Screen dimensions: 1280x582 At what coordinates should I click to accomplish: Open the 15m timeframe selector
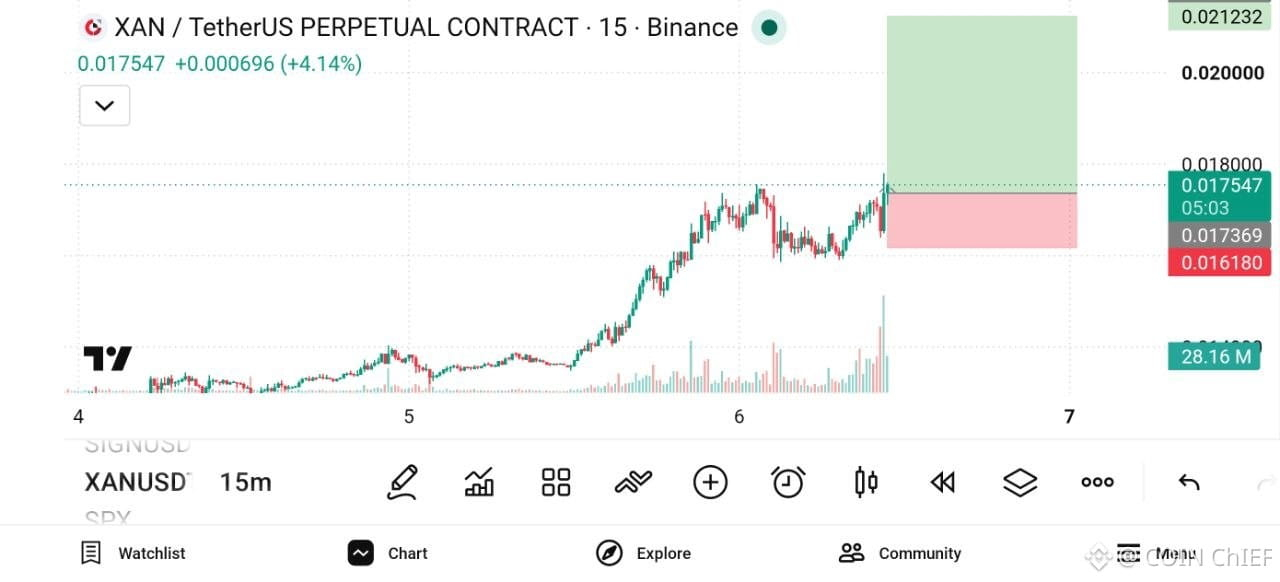pos(246,482)
